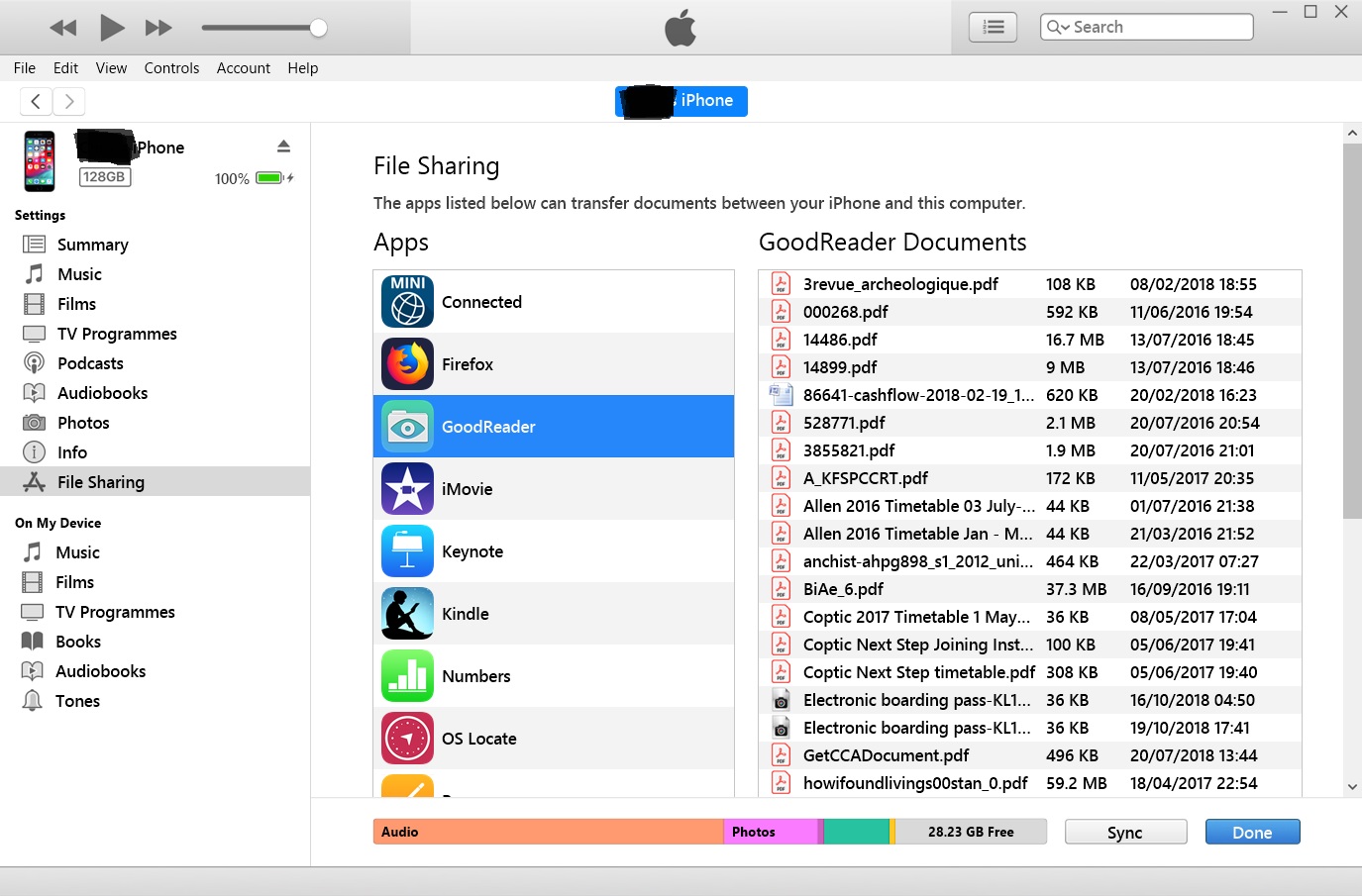
Task: Select the GoodReader app
Action: pos(554,427)
